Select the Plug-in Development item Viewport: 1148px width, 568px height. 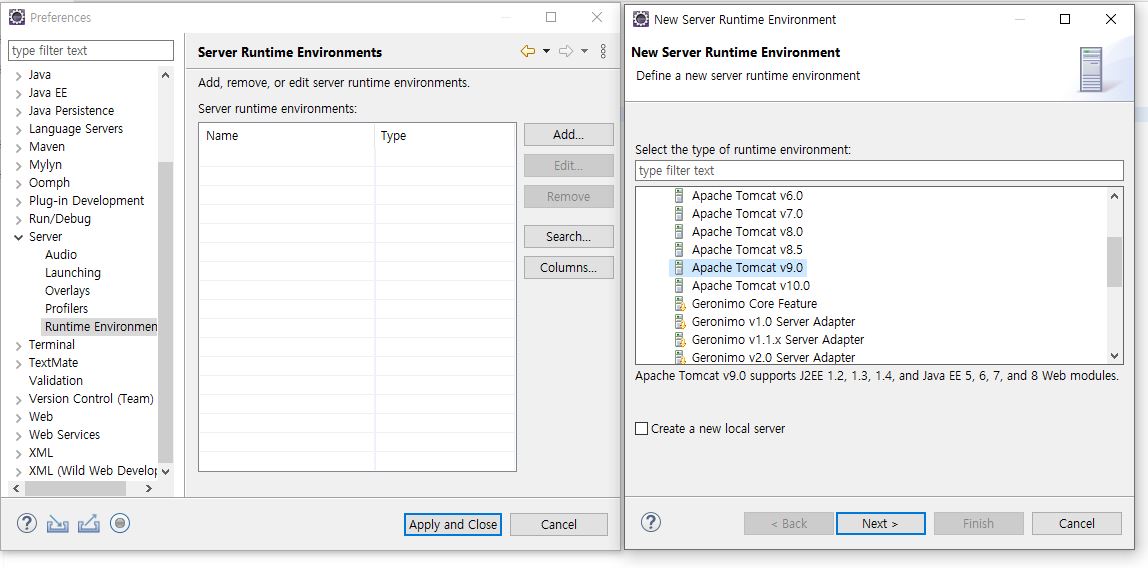86,201
